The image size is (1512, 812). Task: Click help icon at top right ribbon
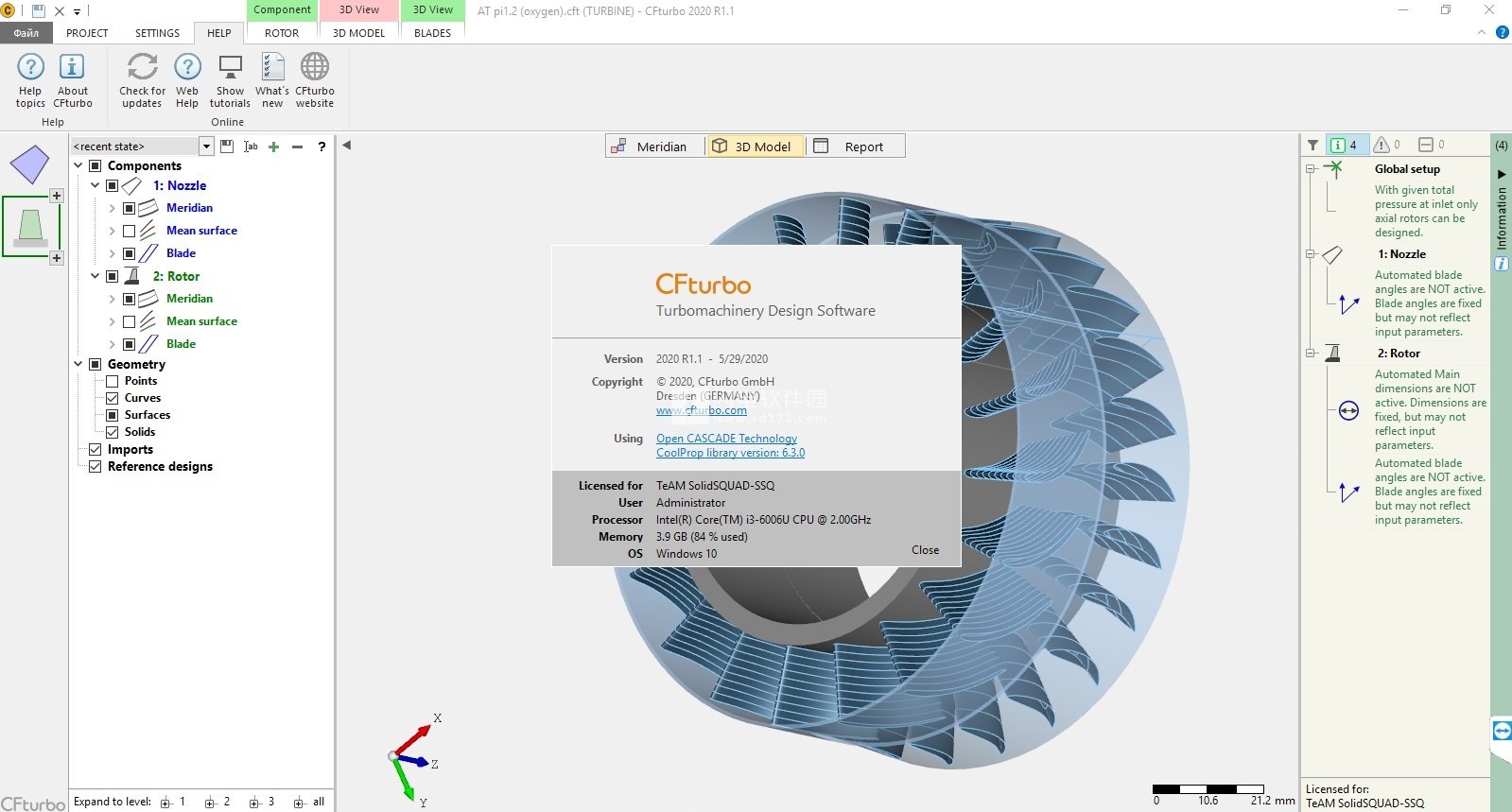(1503, 32)
